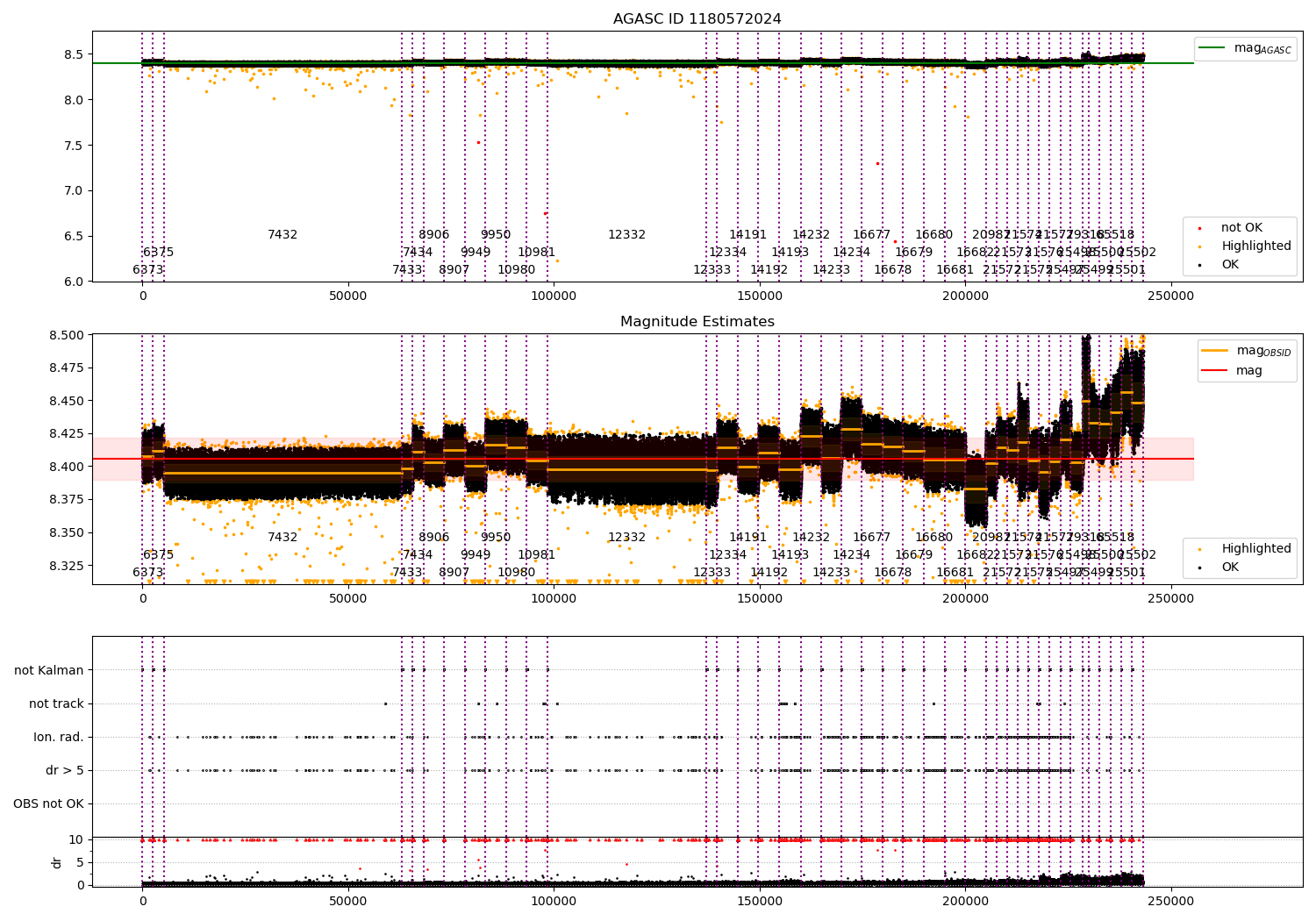Select the "not OK" legend entry
Screen dimensions: 1316x921
[x=1232, y=228]
